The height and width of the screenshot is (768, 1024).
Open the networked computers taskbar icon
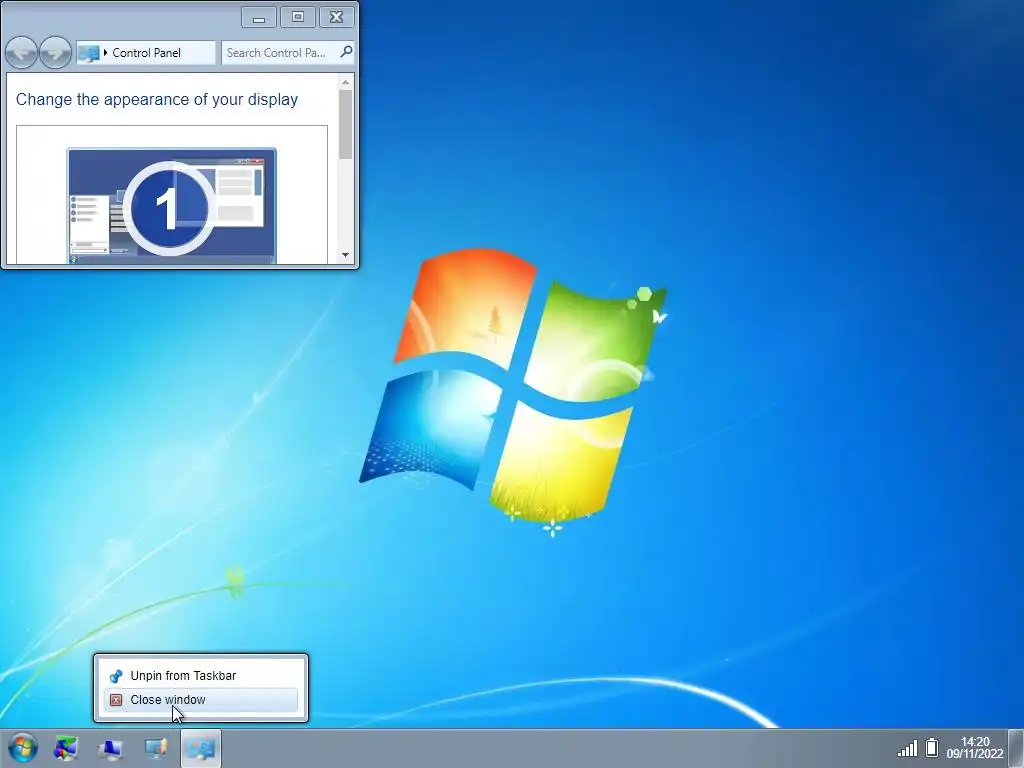(x=110, y=748)
